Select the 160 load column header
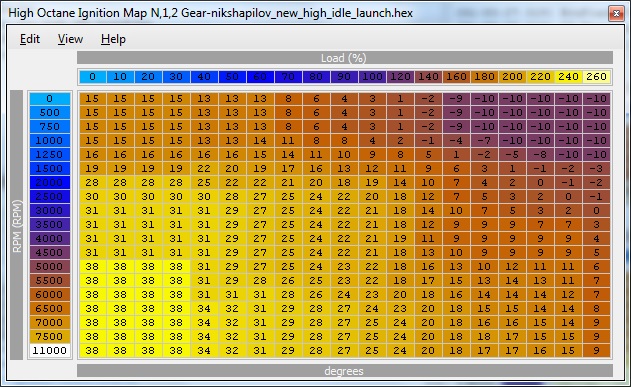 point(456,76)
